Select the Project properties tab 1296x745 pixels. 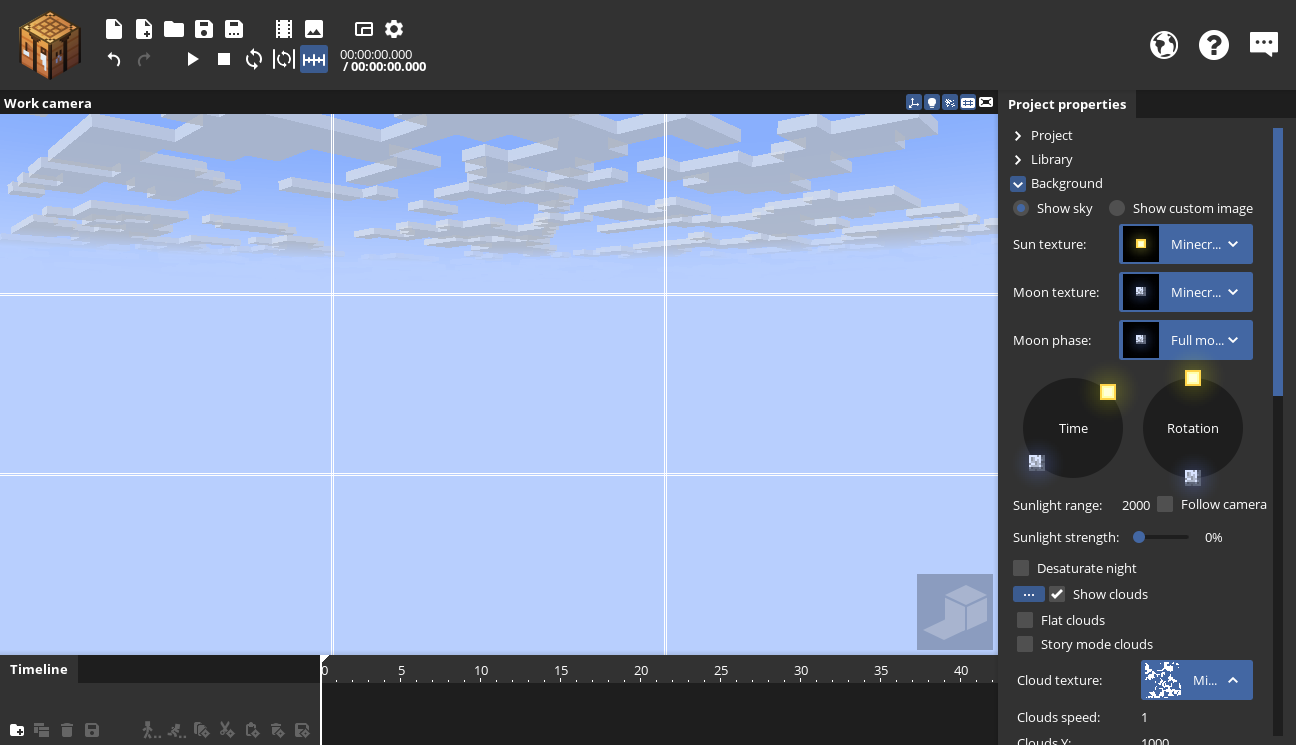1067,104
